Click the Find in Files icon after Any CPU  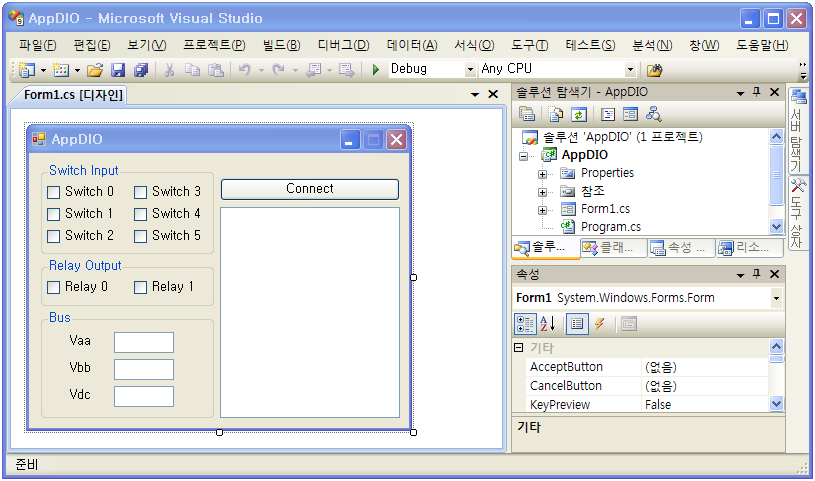654,70
